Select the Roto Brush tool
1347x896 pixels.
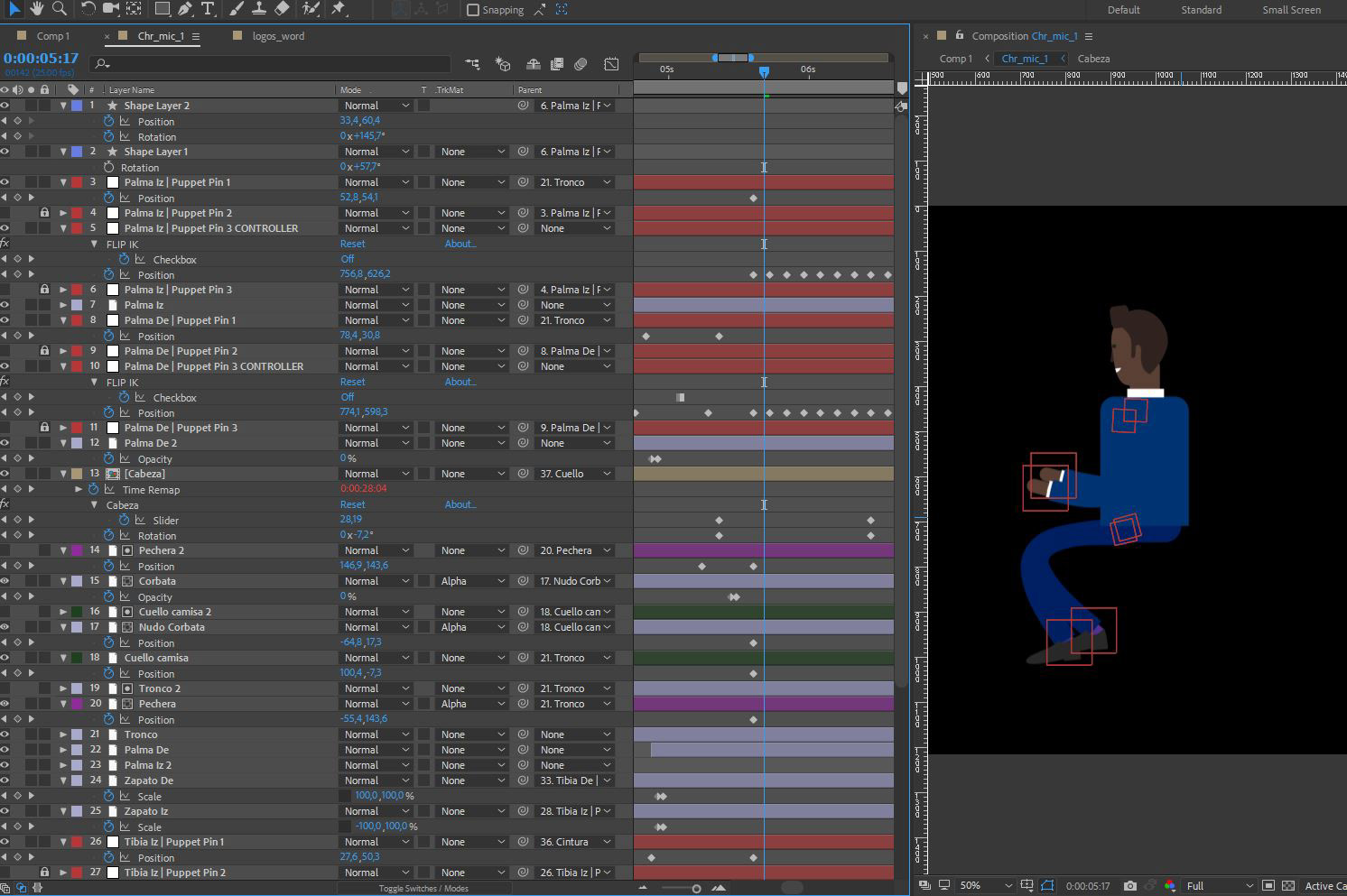tap(311, 9)
